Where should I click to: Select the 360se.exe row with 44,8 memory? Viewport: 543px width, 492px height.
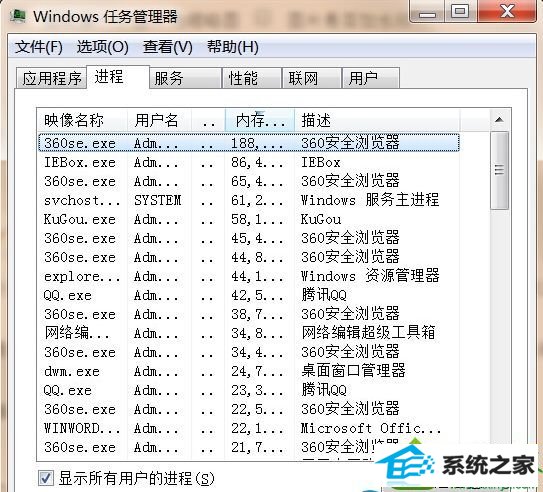tap(249, 257)
